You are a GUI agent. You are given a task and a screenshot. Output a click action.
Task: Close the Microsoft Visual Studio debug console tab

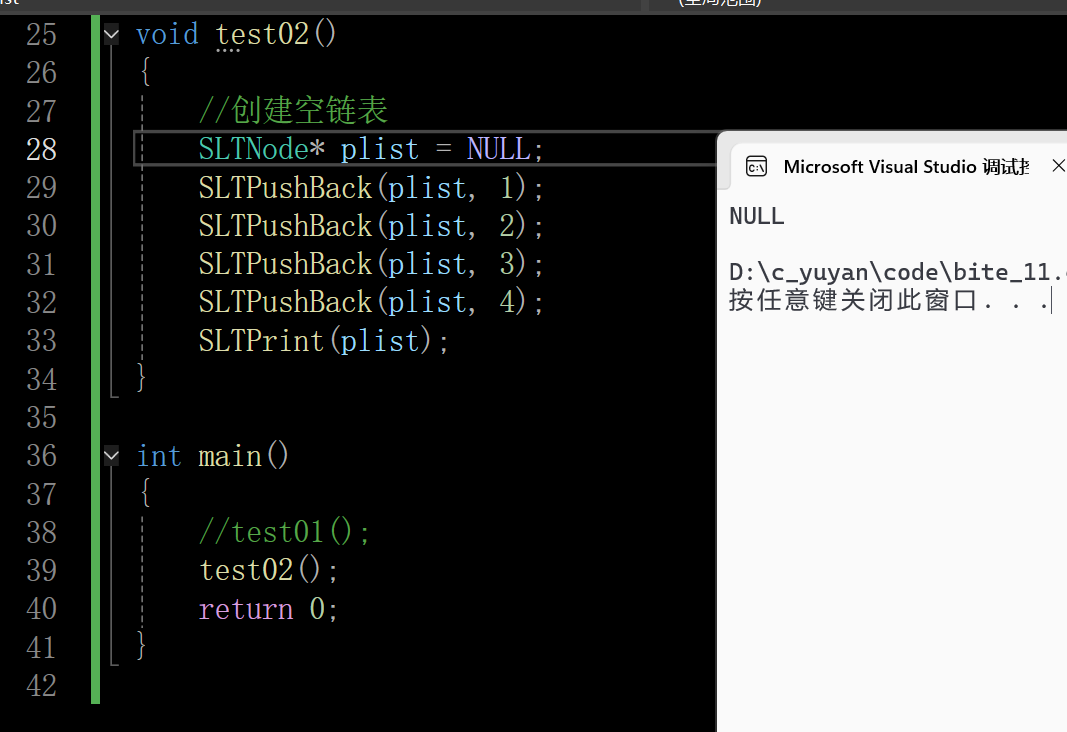pos(1058,165)
